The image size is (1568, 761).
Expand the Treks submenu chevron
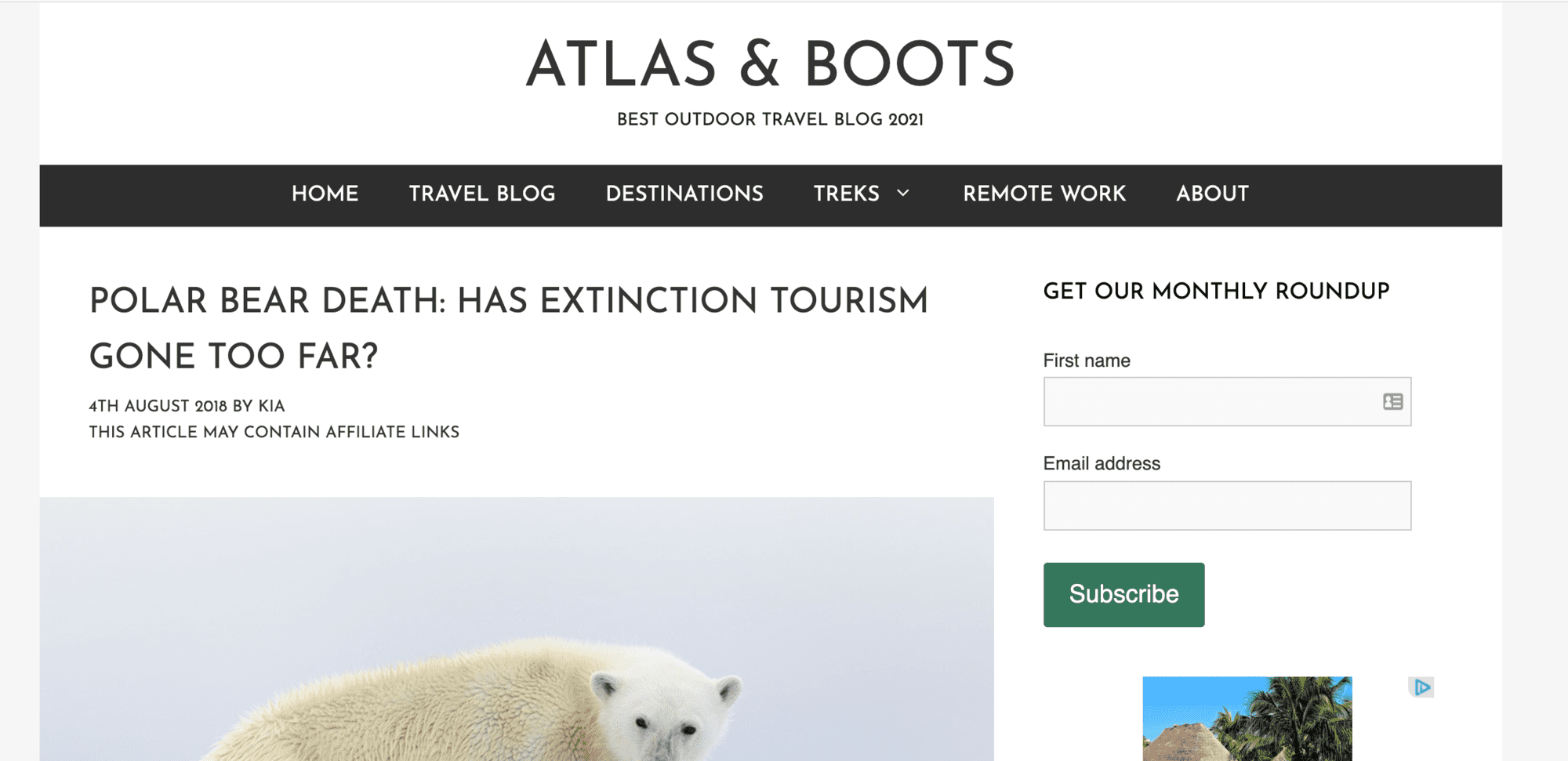coord(903,193)
